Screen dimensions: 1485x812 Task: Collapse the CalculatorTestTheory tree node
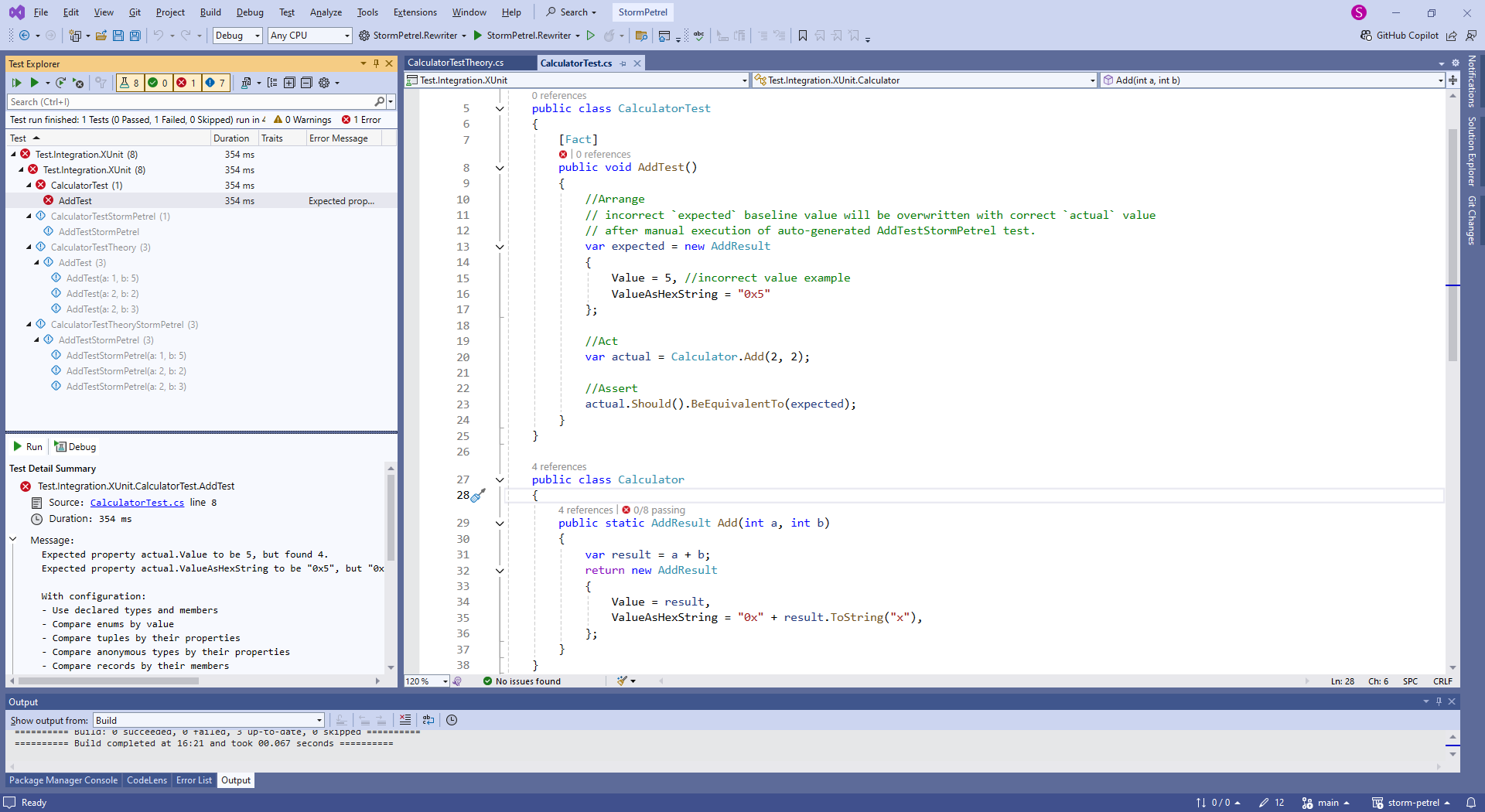pos(29,247)
